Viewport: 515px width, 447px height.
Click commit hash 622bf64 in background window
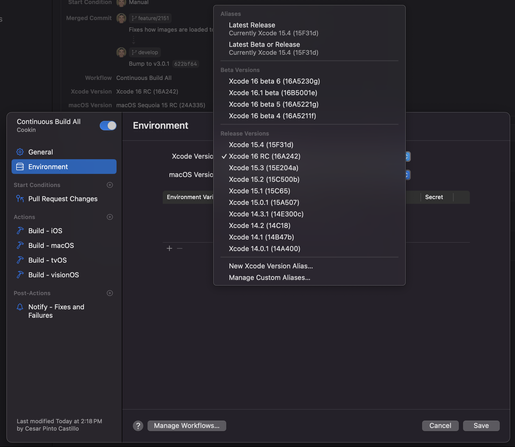[x=186, y=64]
